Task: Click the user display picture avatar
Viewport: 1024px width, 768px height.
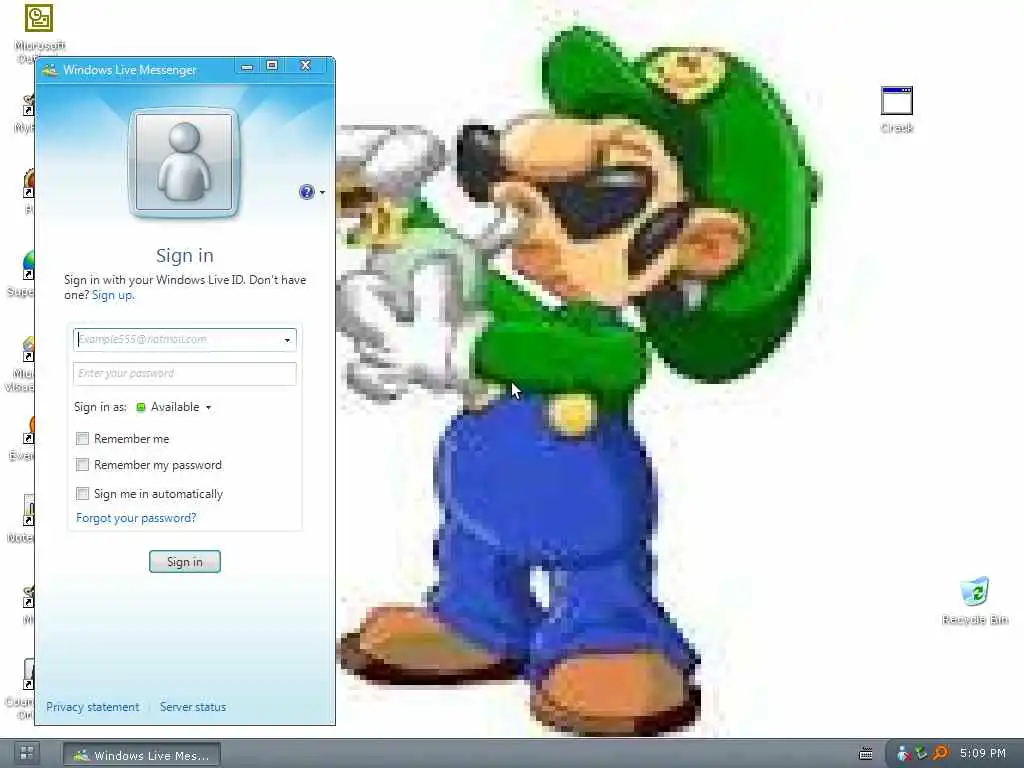Action: pyautogui.click(x=184, y=163)
